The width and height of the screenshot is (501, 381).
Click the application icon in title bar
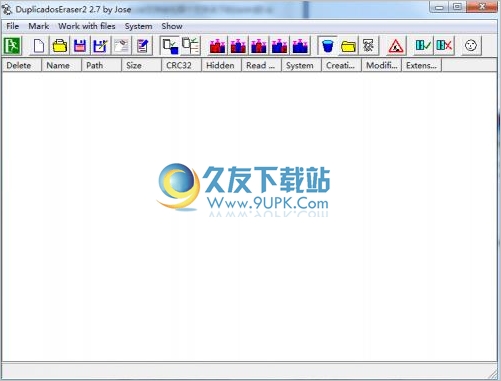click(x=7, y=9)
